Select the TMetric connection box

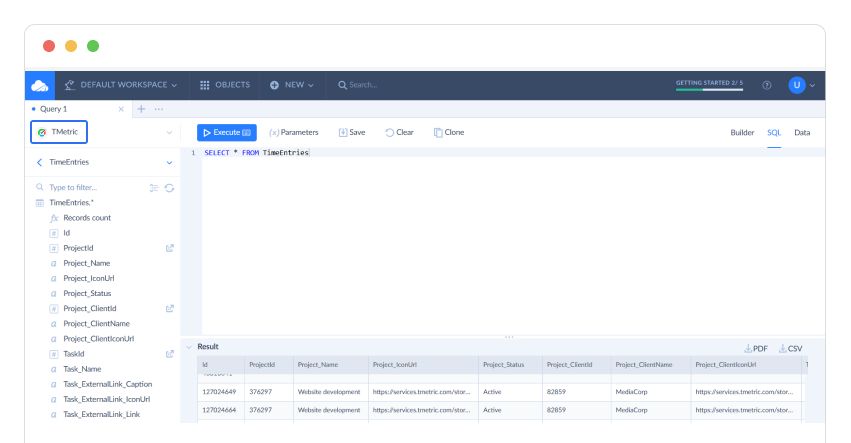pyautogui.click(x=59, y=132)
